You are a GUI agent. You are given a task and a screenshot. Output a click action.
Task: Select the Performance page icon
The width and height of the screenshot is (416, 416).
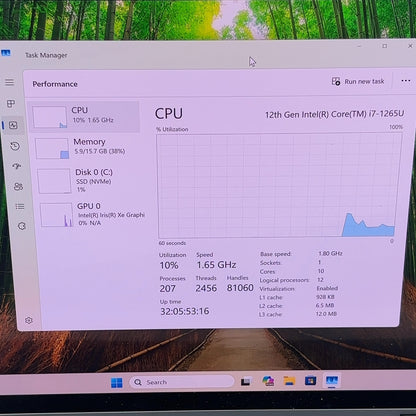click(x=13, y=125)
